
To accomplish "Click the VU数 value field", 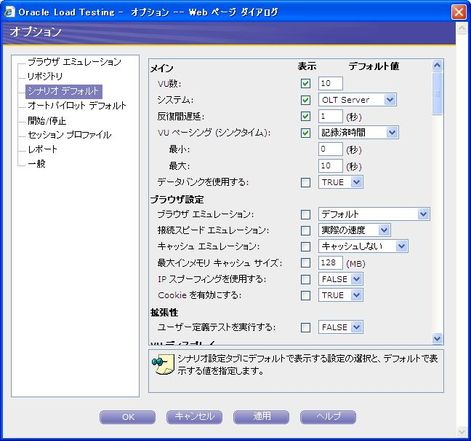I will click(x=330, y=83).
